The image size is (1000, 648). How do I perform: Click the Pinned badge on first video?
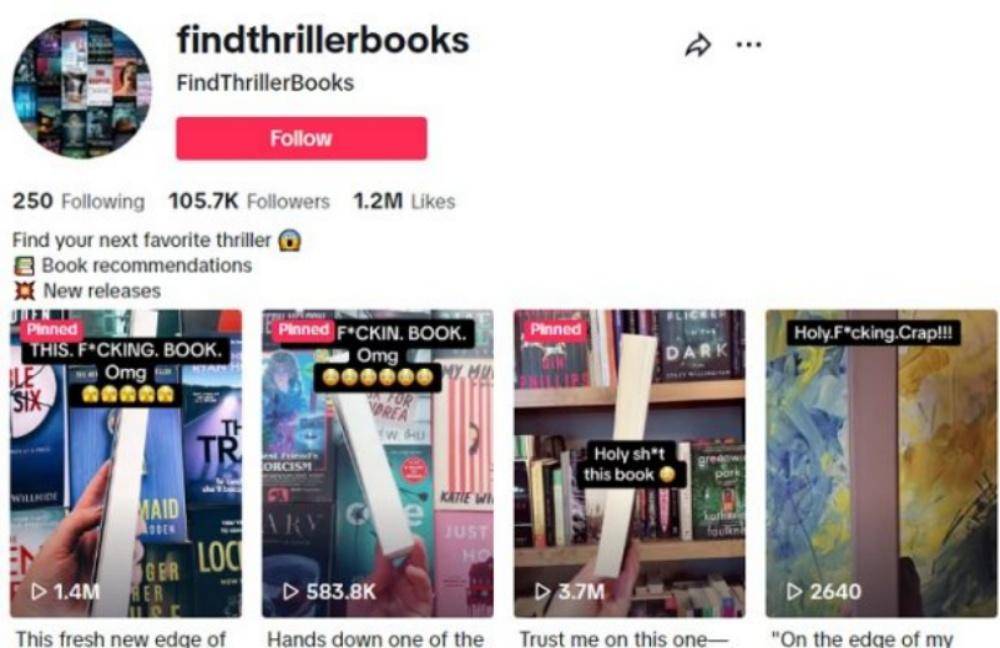click(x=52, y=330)
